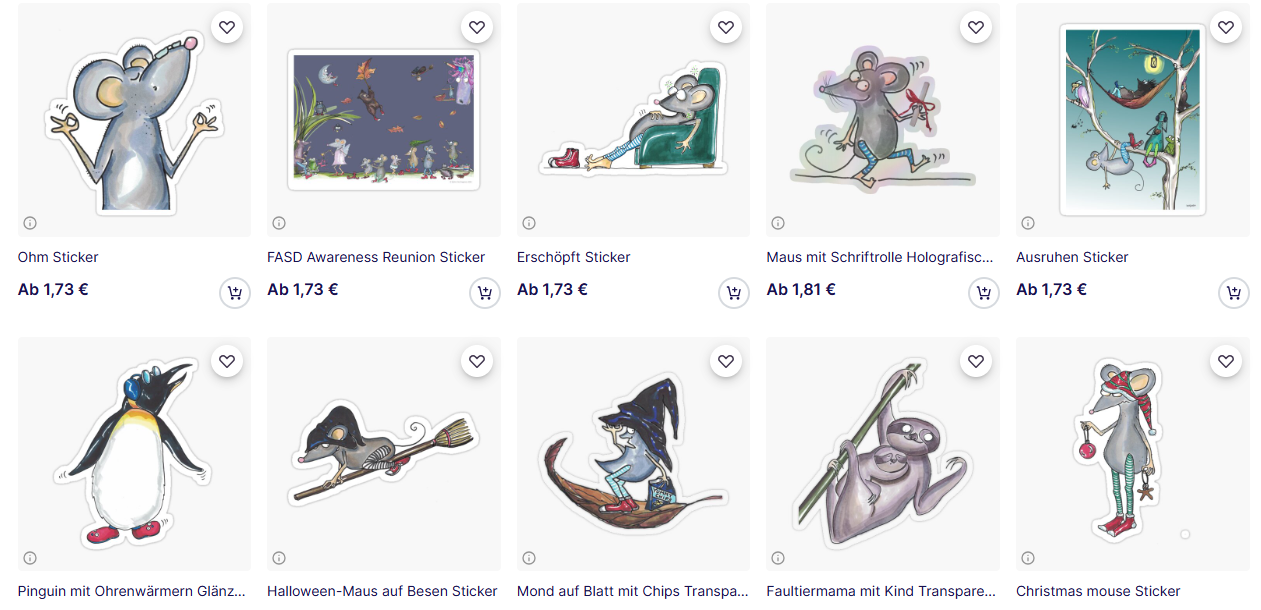Open the Ohm Sticker product link
1261x610 pixels.
(x=58, y=257)
